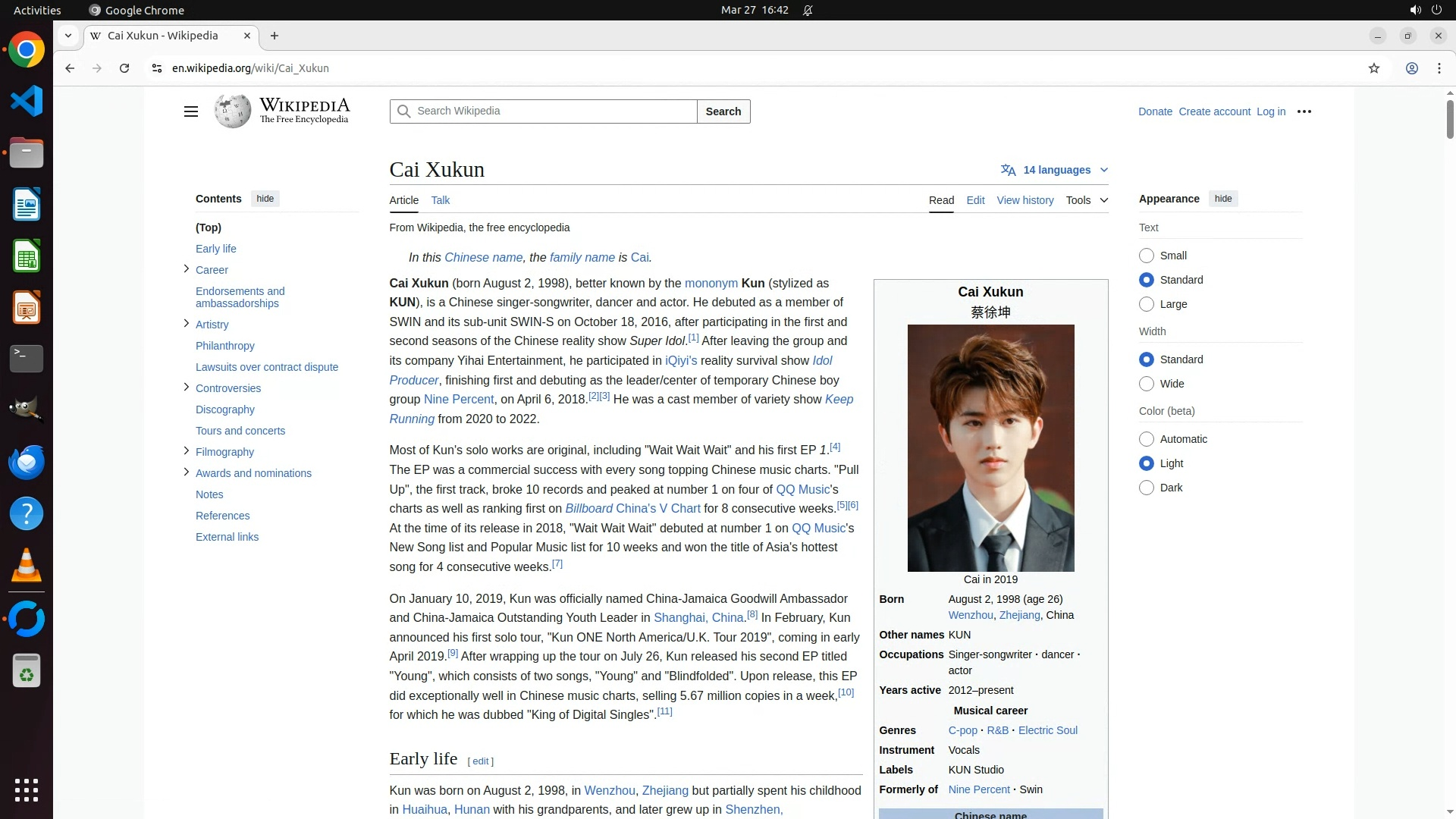This screenshot has width=1456, height=819.
Task: Click the Search button
Action: [723, 111]
